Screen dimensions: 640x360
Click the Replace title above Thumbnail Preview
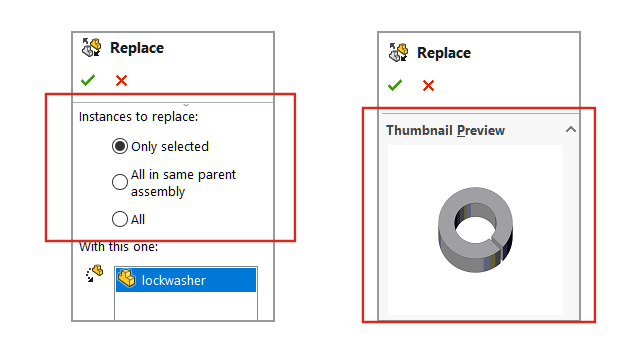(444, 53)
